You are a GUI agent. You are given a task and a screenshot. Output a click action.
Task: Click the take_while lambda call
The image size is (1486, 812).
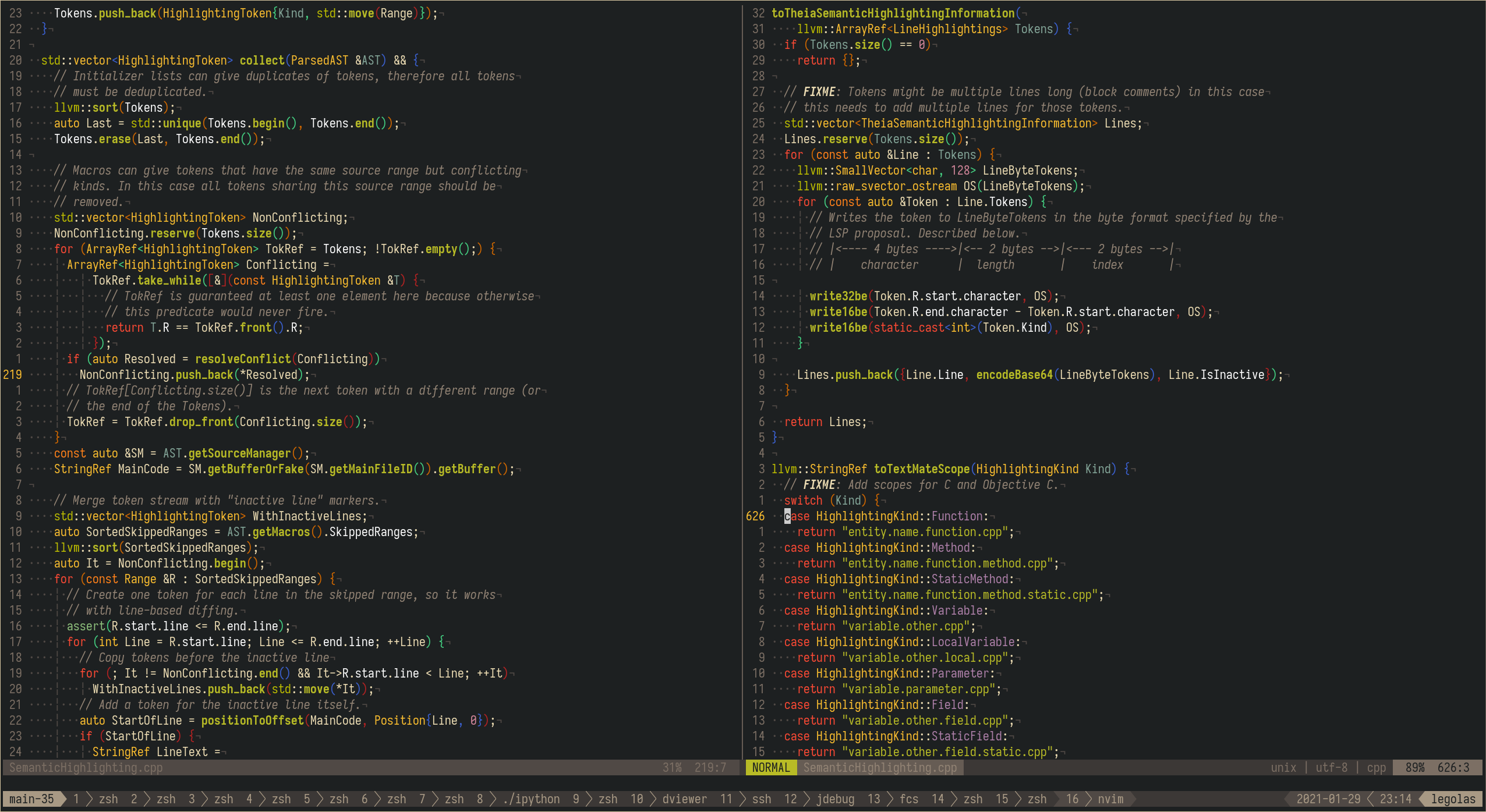pyautogui.click(x=169, y=280)
